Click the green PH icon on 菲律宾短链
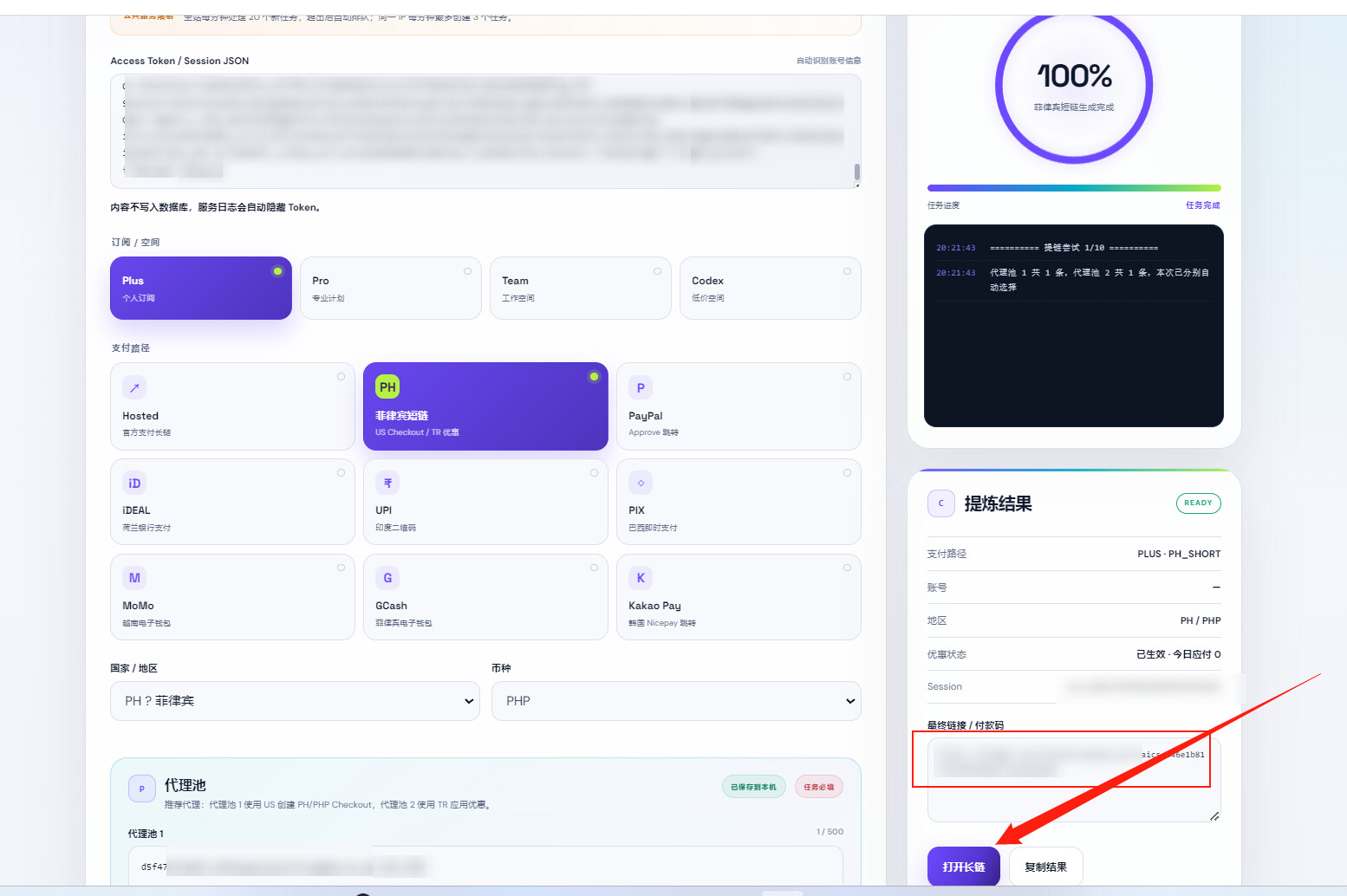 pos(387,387)
